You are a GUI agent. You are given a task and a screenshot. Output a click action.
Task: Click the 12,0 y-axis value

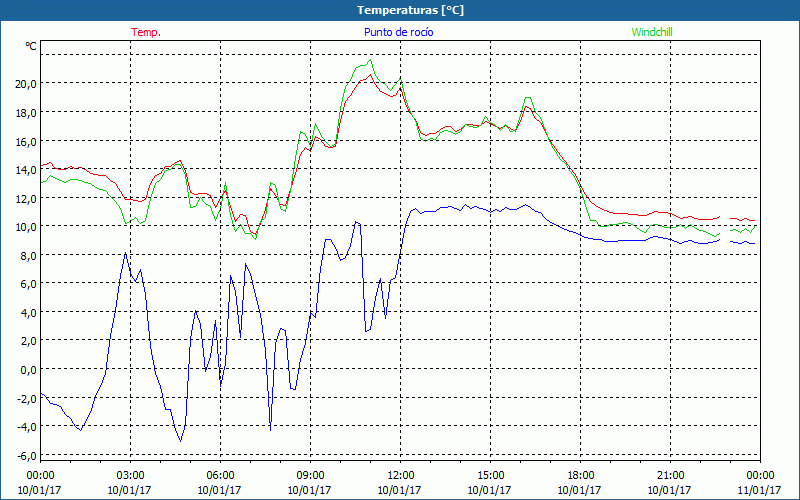click(26, 198)
